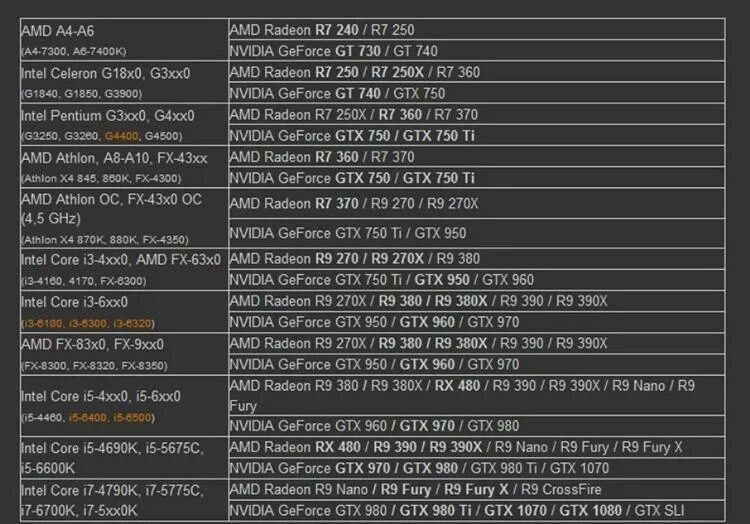The image size is (750, 524).
Task: Select 'Intel Core i5-4690K, i5-5675C' heading
Action: click(112, 448)
